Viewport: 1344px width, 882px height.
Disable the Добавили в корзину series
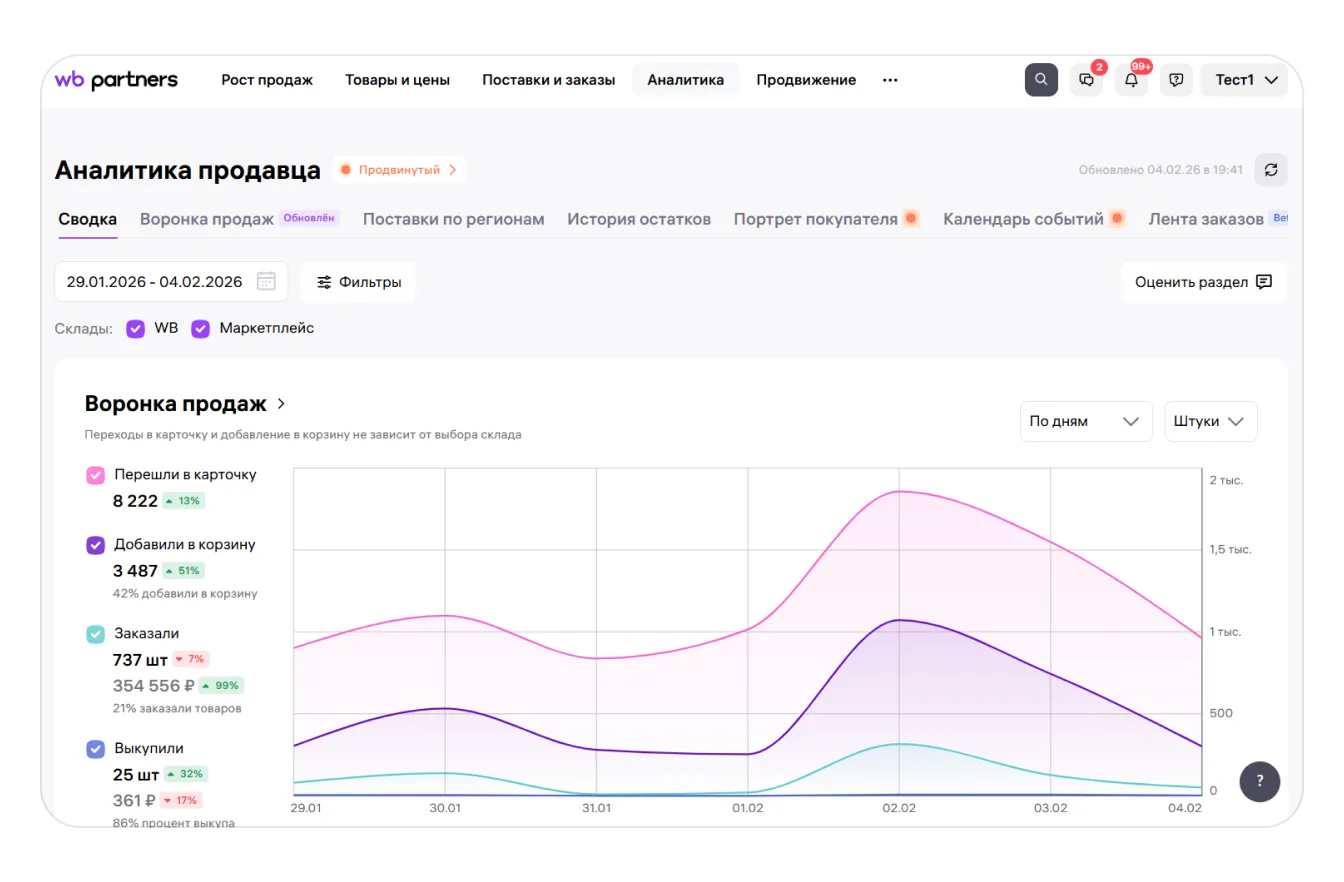click(x=96, y=545)
